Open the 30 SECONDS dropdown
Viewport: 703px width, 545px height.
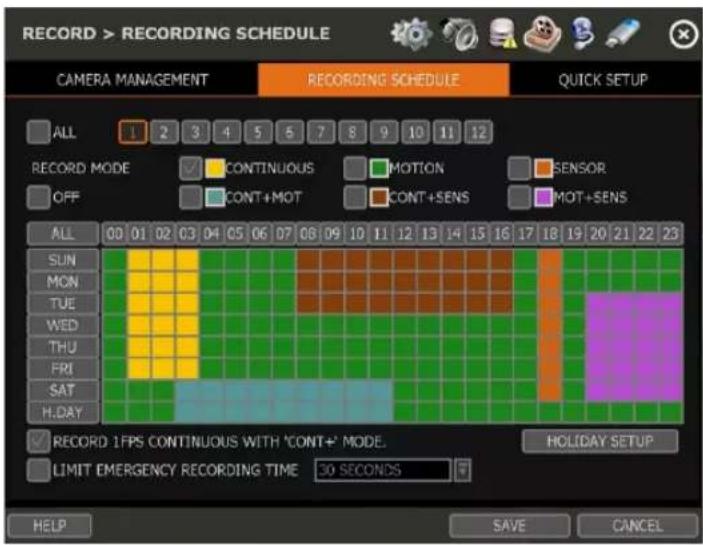[x=383, y=471]
